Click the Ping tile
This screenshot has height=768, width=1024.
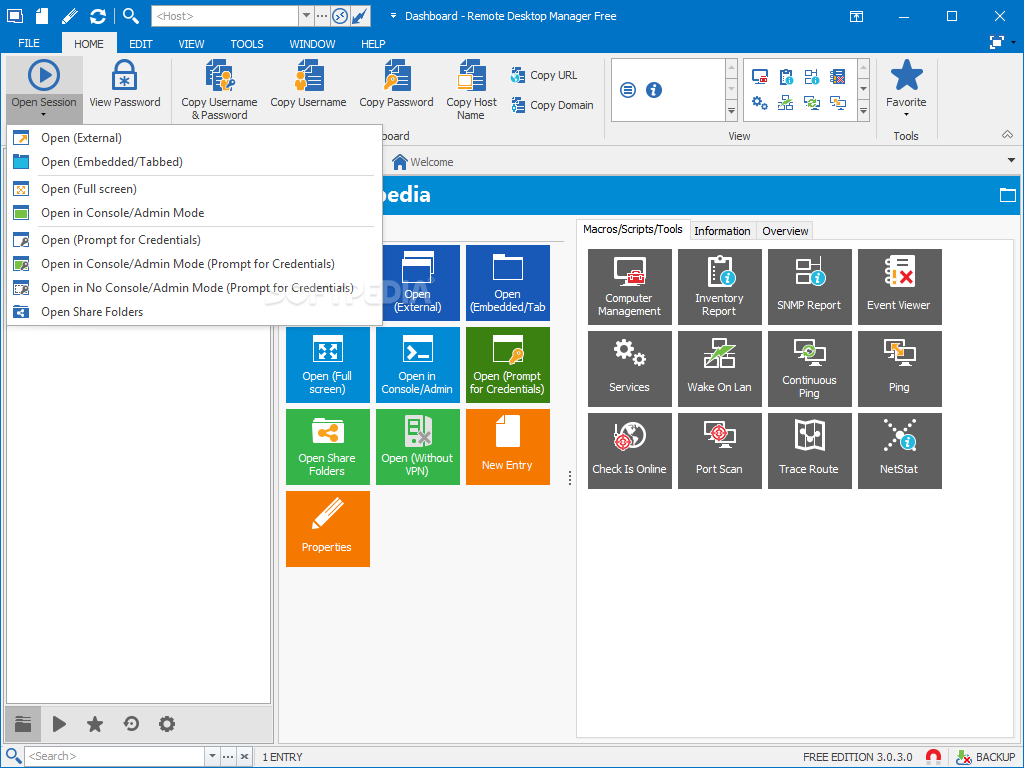(900, 369)
